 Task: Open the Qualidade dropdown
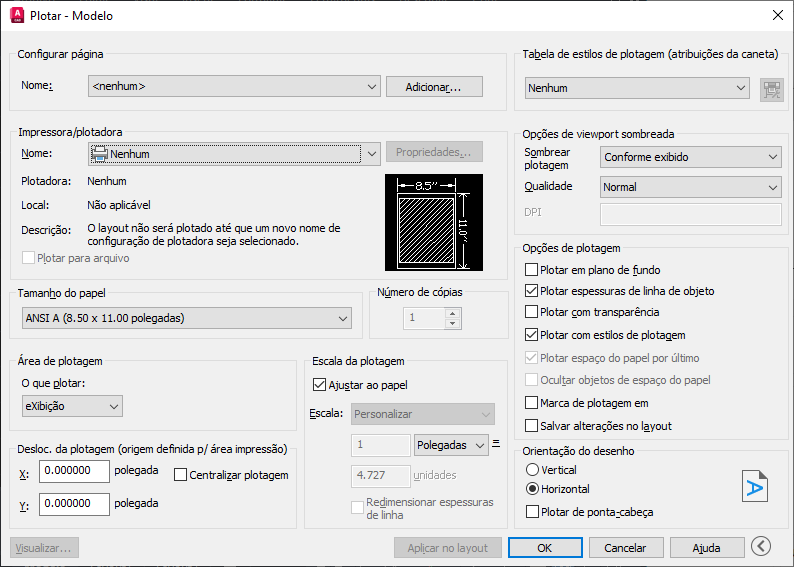(x=691, y=187)
